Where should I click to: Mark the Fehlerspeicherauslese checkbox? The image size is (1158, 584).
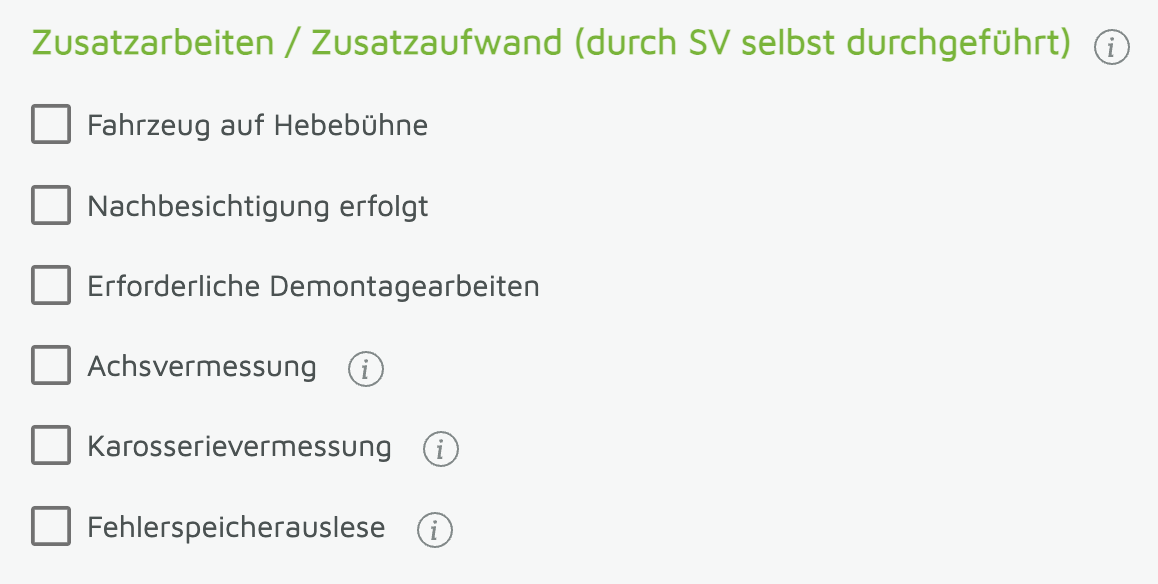(51, 526)
